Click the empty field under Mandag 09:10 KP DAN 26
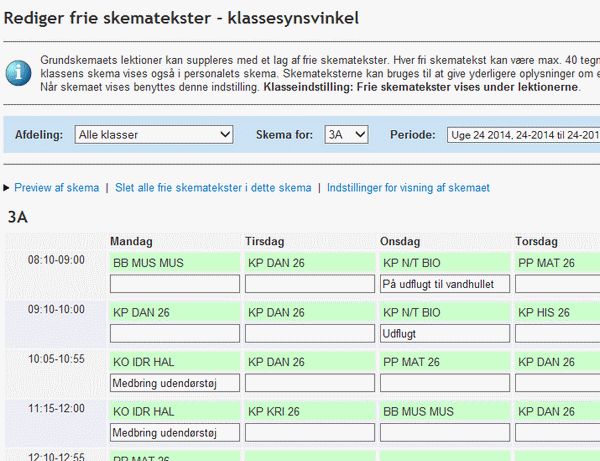This screenshot has height=461, width=600. pos(175,333)
